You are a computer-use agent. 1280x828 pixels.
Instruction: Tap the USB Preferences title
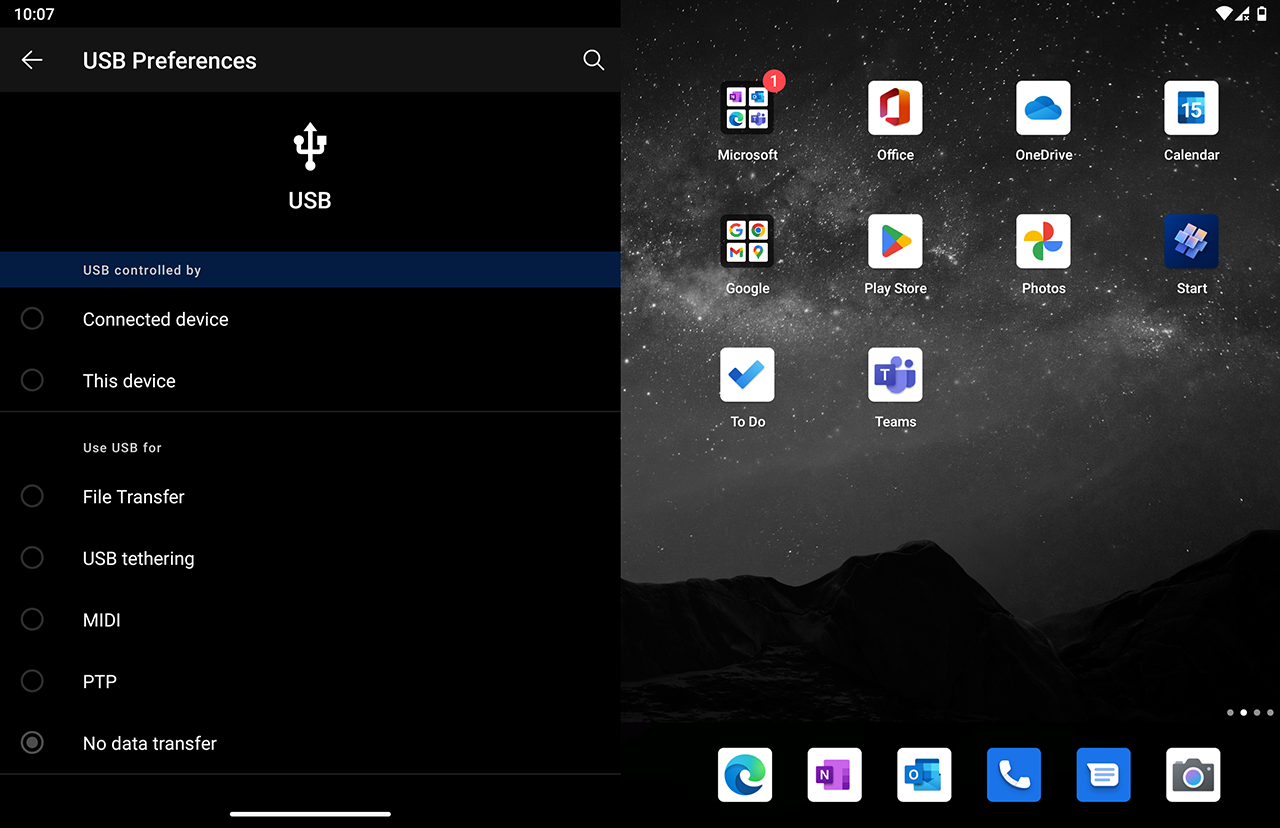tap(170, 60)
